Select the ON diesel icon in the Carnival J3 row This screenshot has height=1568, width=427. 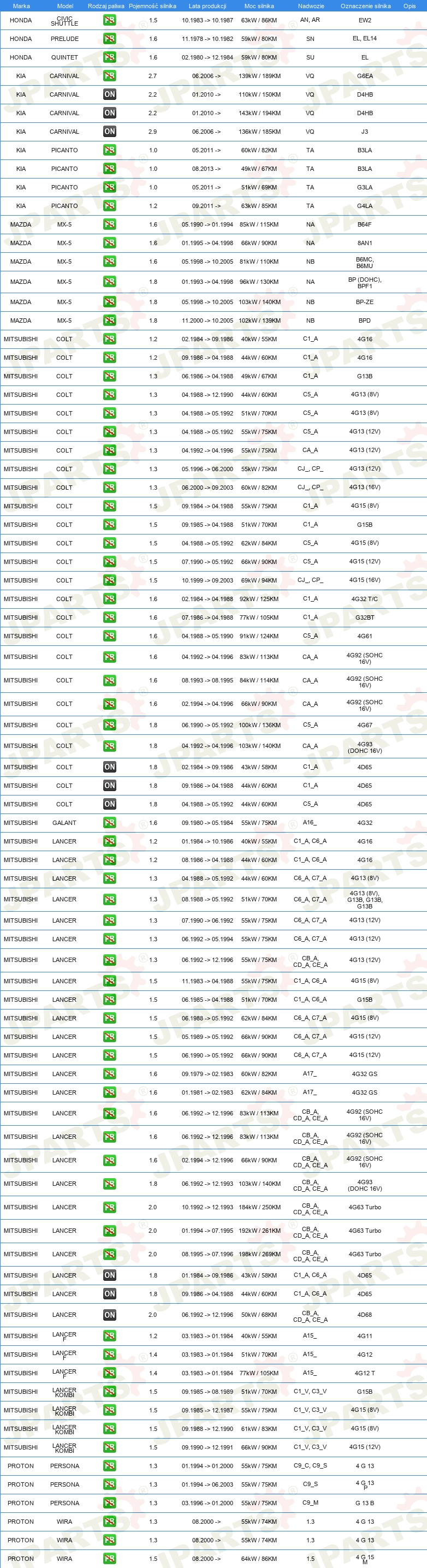[x=110, y=132]
